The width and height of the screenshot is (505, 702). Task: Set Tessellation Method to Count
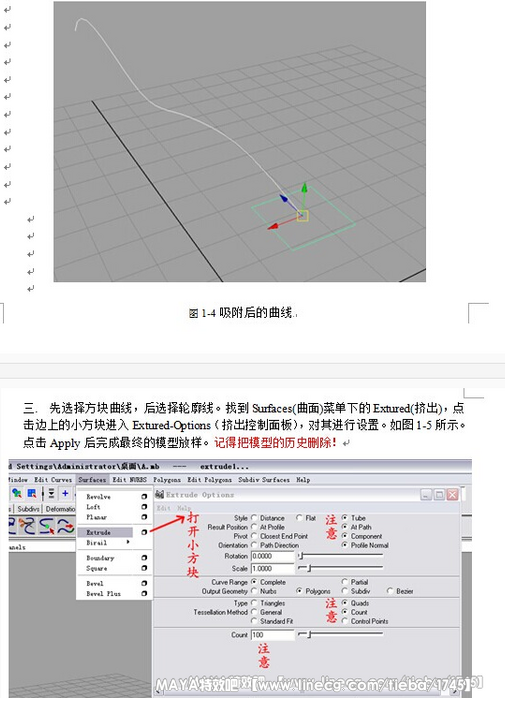click(x=345, y=612)
